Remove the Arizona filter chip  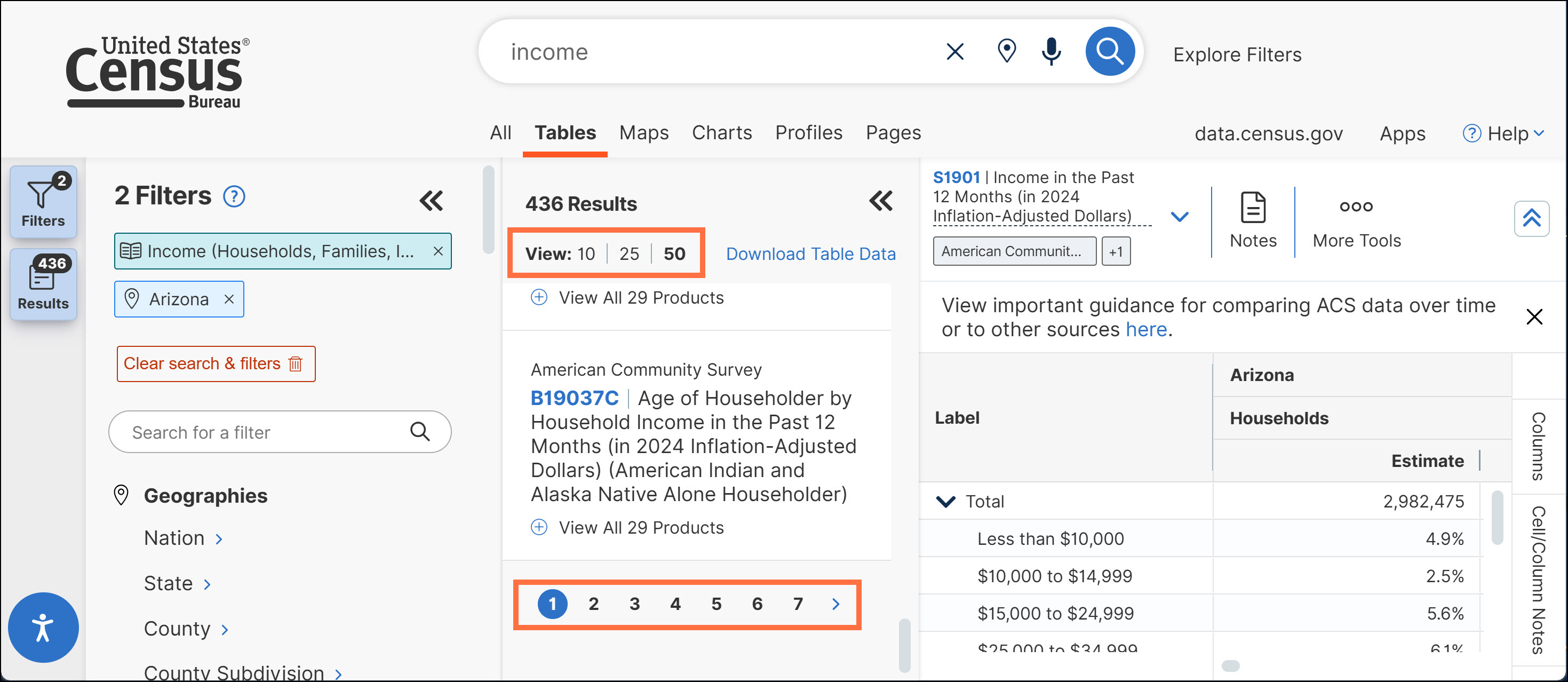tap(229, 299)
